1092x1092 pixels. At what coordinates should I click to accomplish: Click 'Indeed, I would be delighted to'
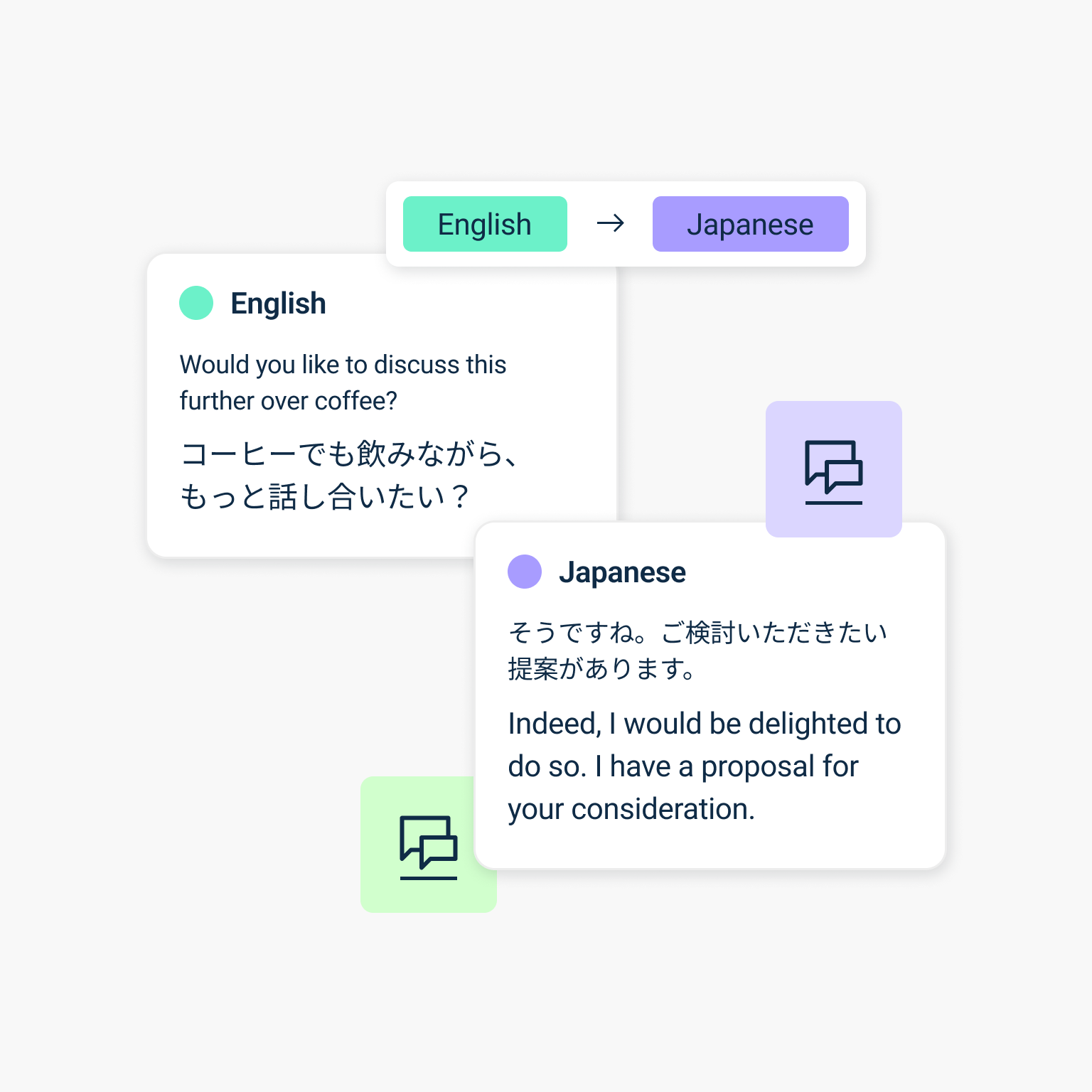pyautogui.click(x=705, y=724)
